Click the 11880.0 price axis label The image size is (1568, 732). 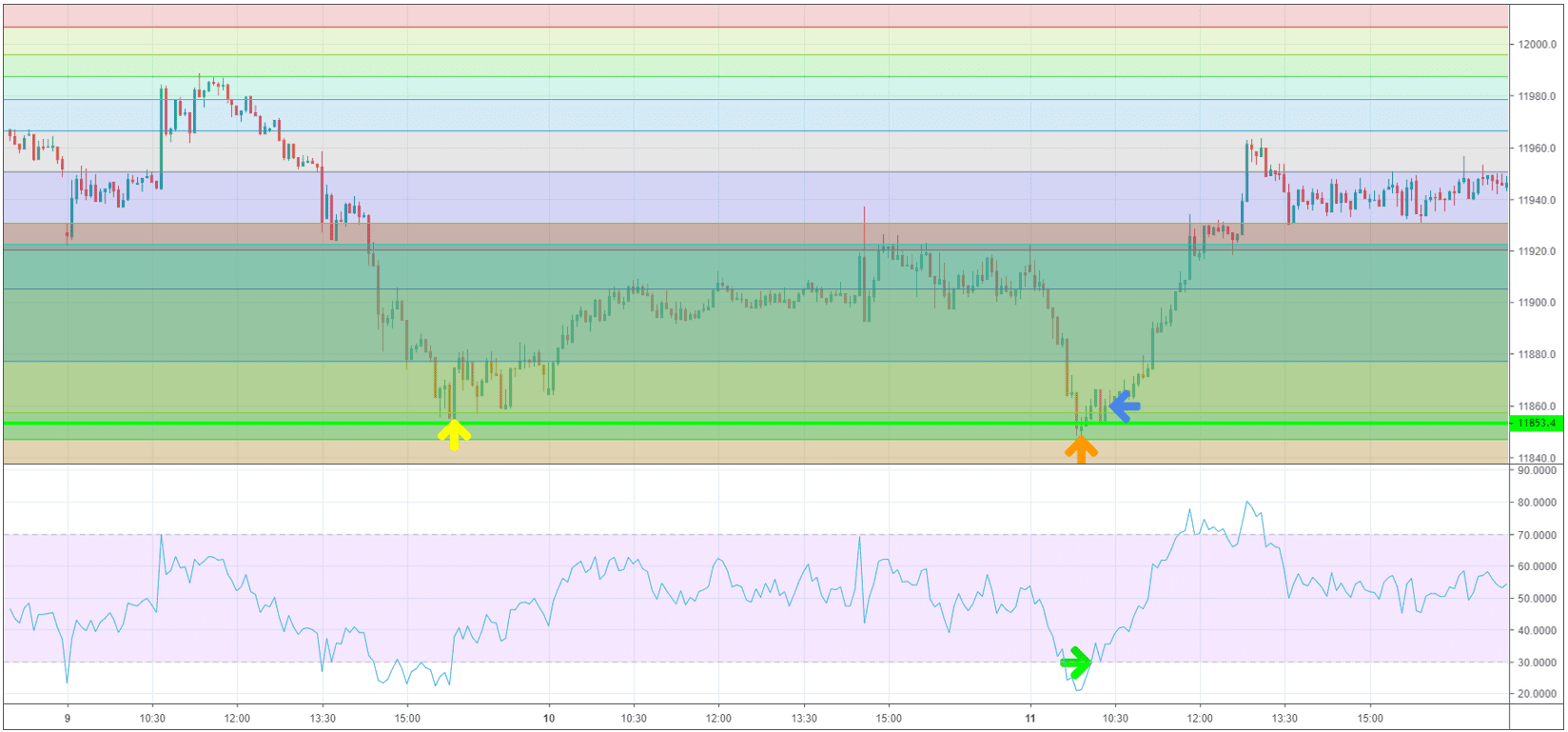1537,355
